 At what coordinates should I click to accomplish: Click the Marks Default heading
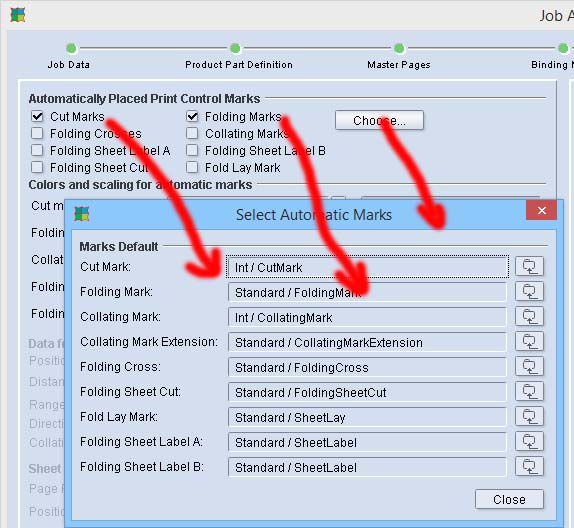click(119, 246)
